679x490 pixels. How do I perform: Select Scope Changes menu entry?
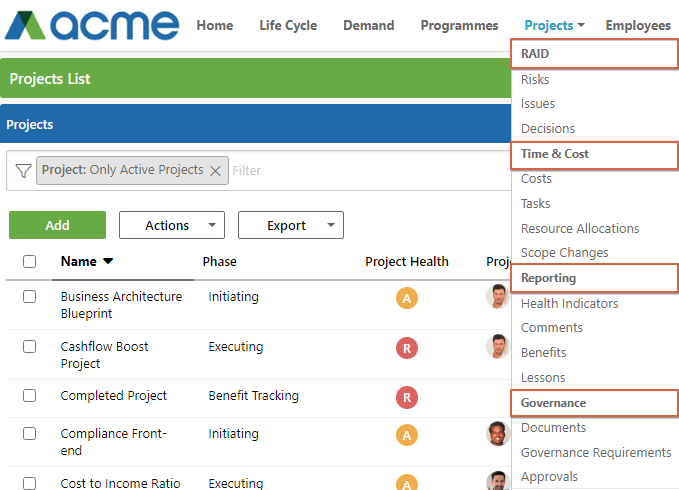point(564,253)
